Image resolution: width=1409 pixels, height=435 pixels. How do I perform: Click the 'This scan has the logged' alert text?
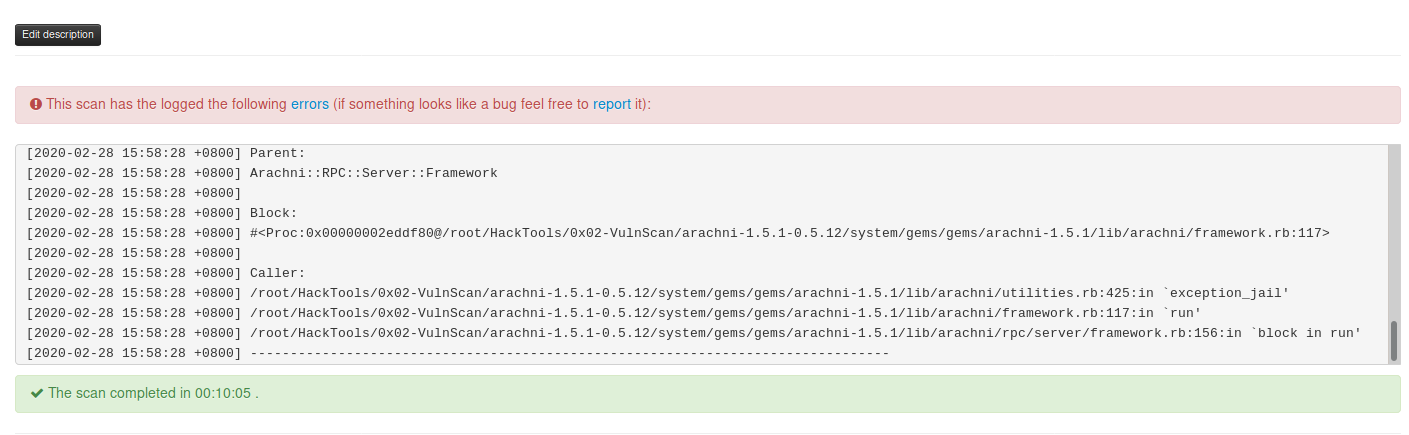point(166,104)
